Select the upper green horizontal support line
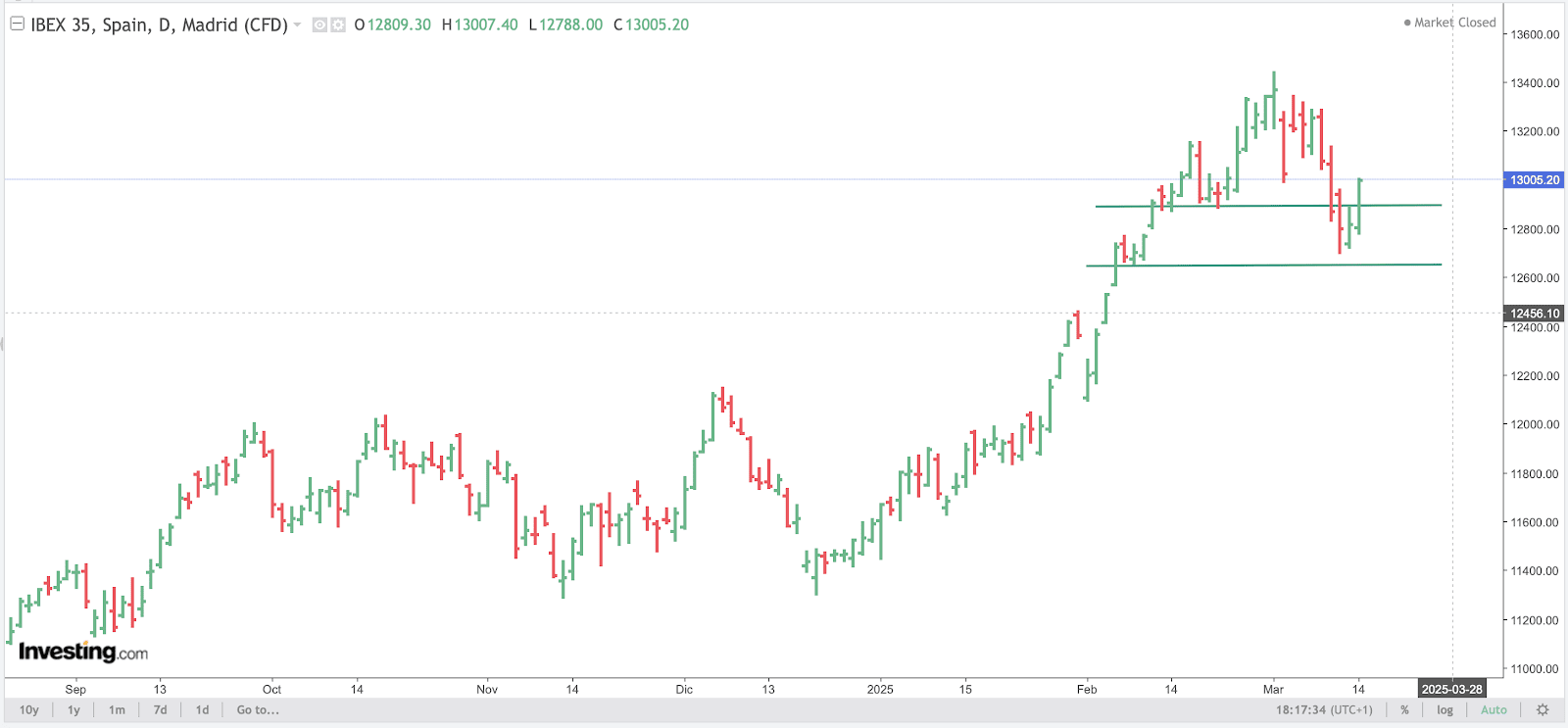Image resolution: width=1568 pixels, height=728 pixels. coord(1268,206)
